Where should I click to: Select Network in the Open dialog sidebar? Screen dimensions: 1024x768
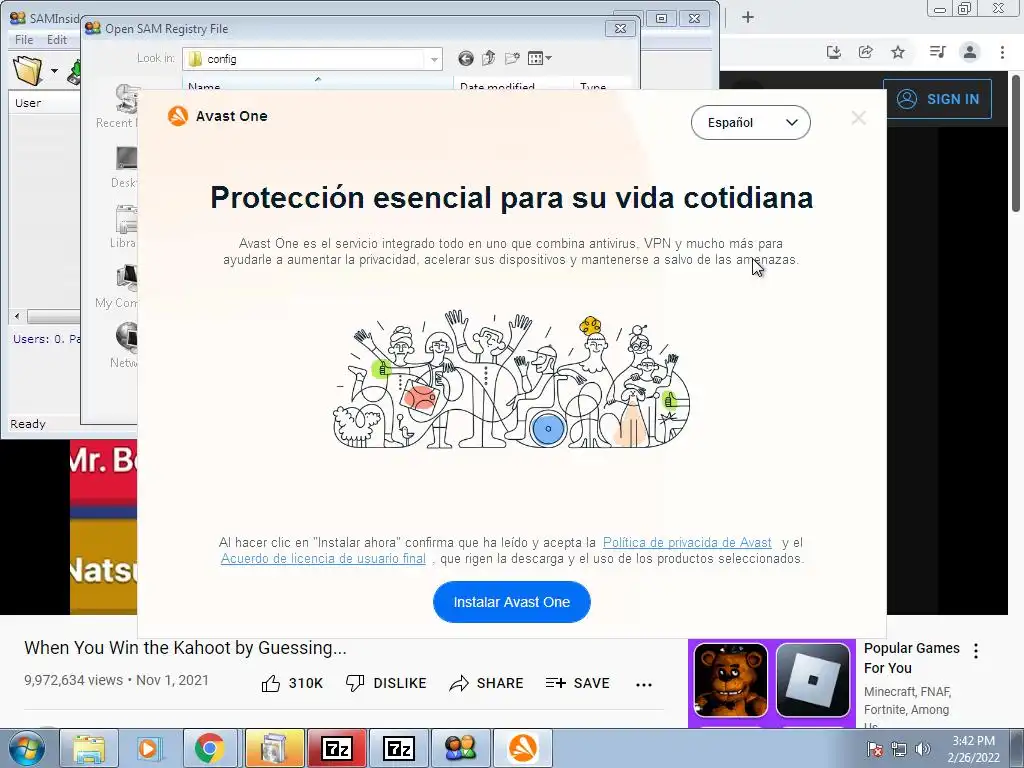[x=124, y=346]
